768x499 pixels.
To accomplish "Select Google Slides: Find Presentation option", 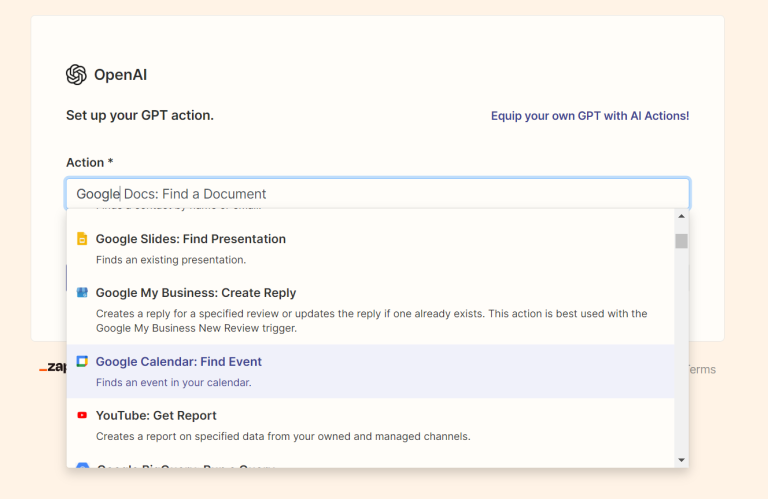I will pos(190,239).
